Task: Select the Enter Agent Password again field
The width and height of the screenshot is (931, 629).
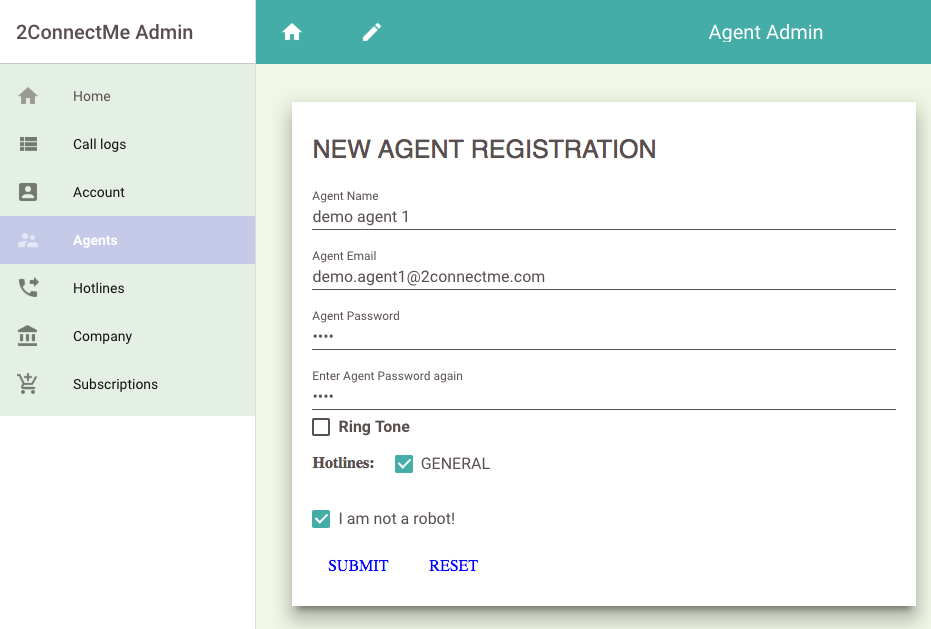Action: click(603, 397)
